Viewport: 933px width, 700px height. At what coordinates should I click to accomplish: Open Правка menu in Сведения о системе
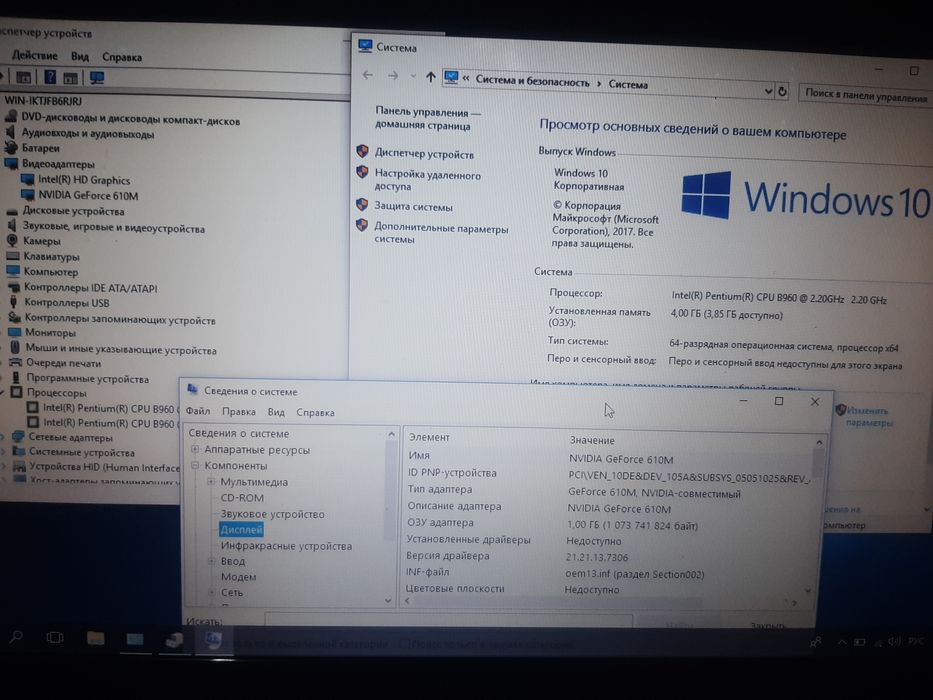pyautogui.click(x=239, y=411)
